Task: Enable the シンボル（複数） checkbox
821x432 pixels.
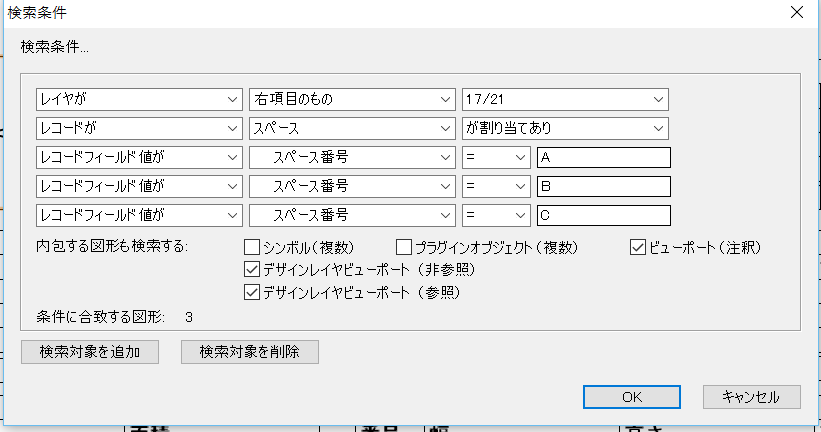Action: (252, 247)
